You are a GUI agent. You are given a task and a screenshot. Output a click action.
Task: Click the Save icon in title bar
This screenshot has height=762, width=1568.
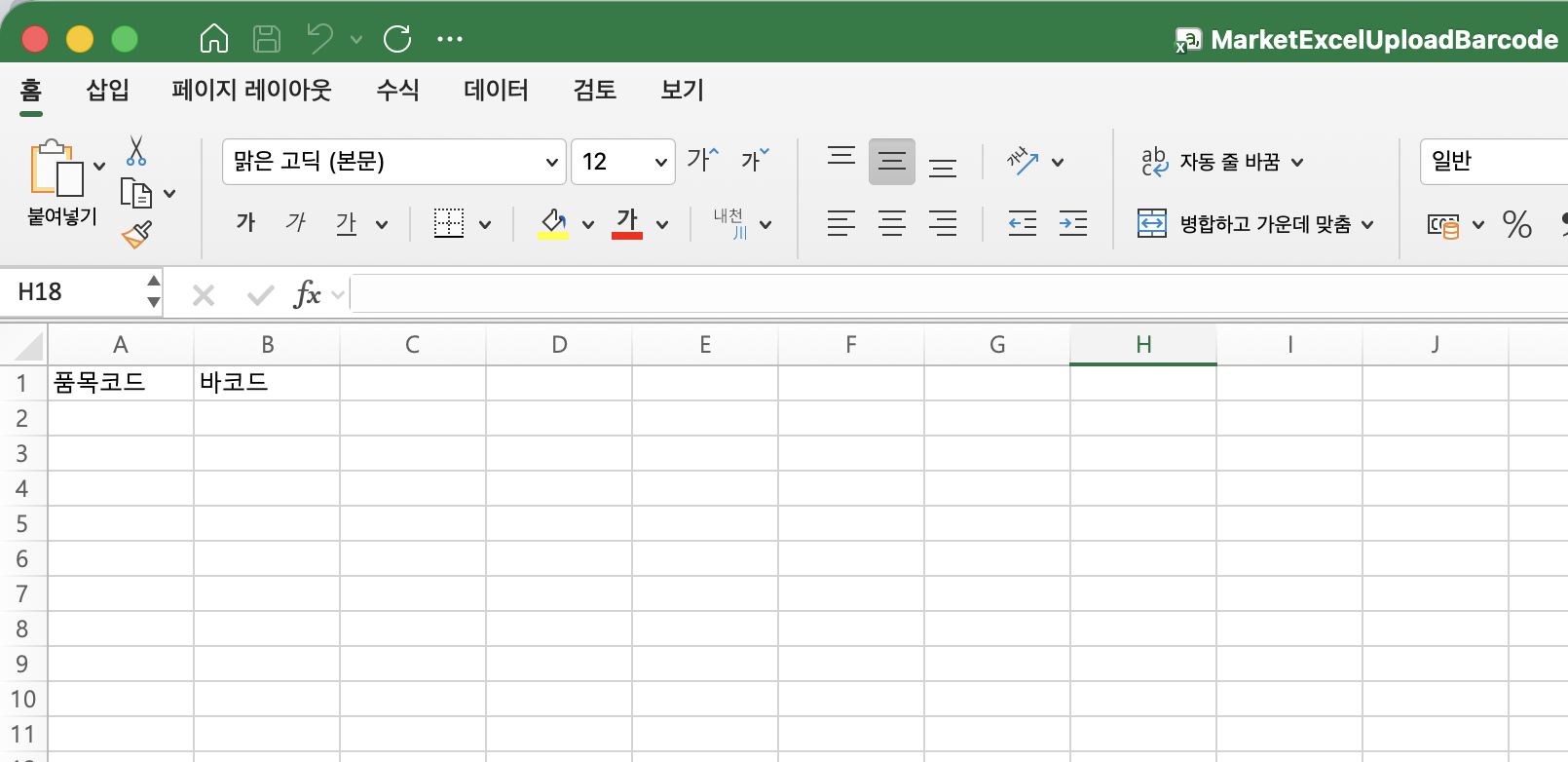tap(266, 39)
